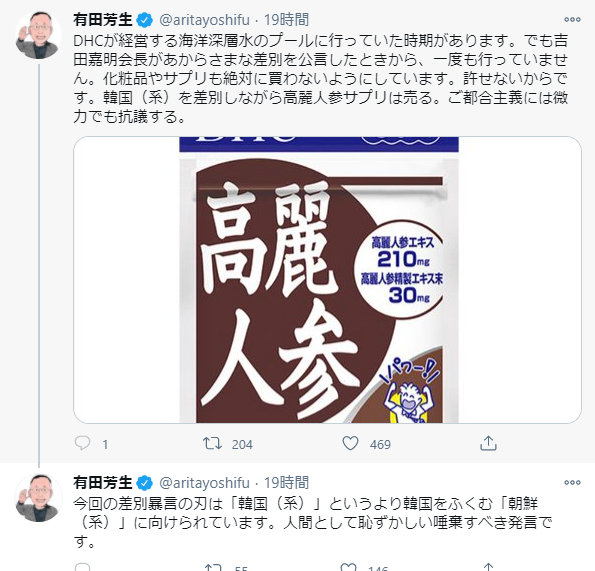Click @aritayoshifu handle on second tweet
The image size is (595, 571).
click(205, 483)
